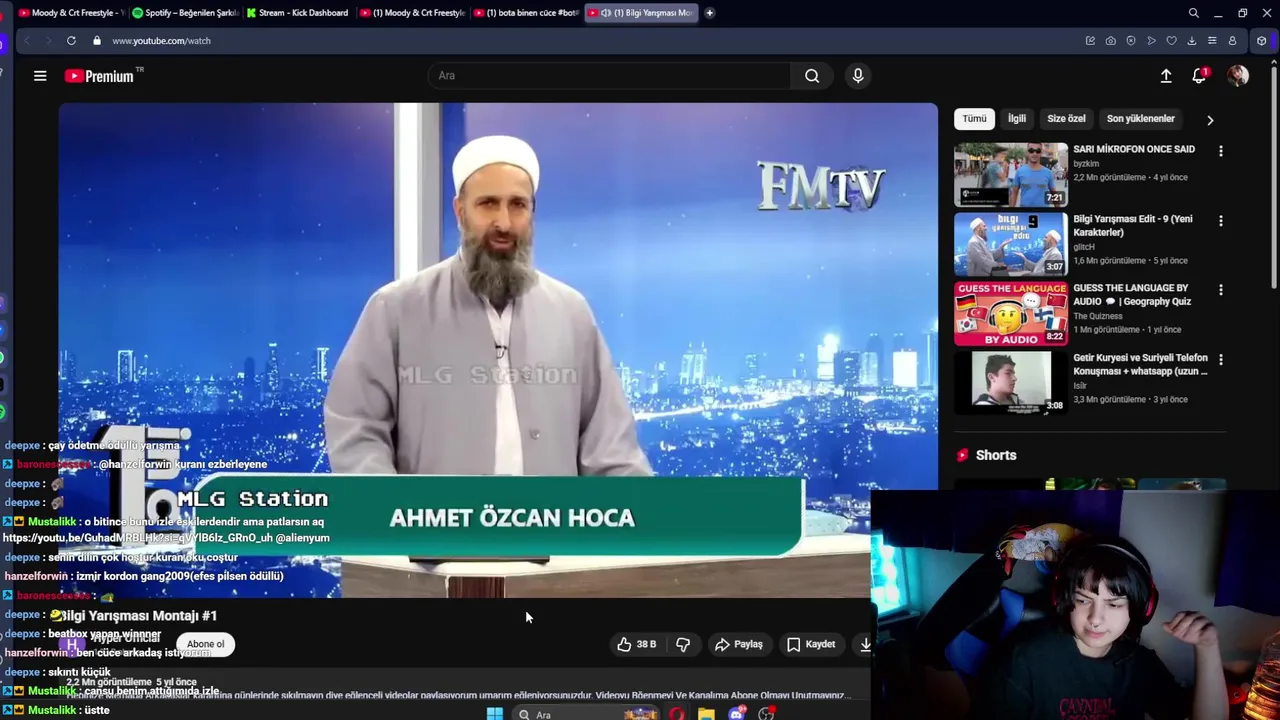This screenshot has height=720, width=1280.
Task: Click the Shorts section heading
Action: (x=996, y=455)
